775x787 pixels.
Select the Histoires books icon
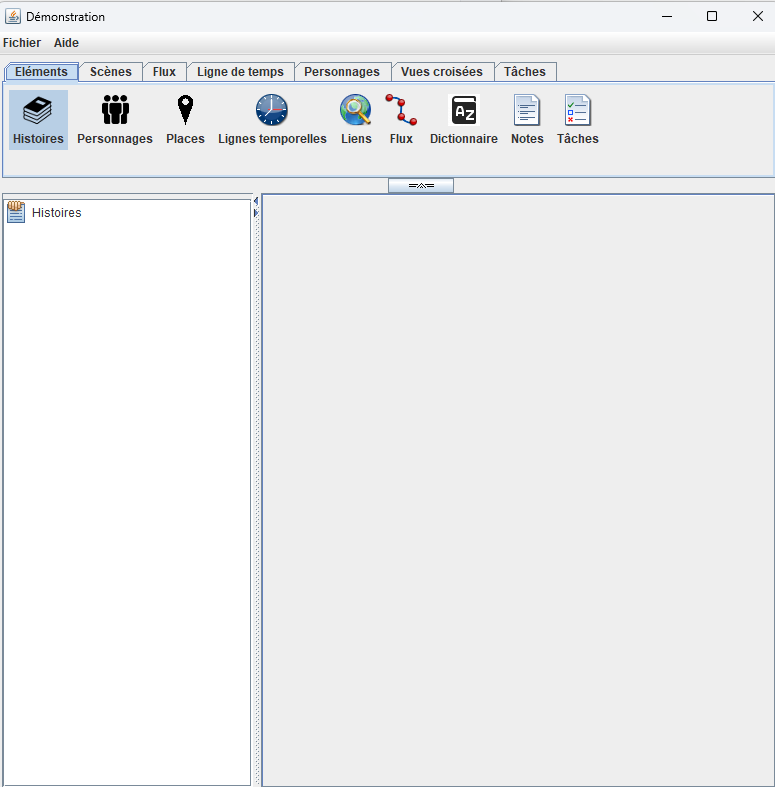tap(38, 110)
